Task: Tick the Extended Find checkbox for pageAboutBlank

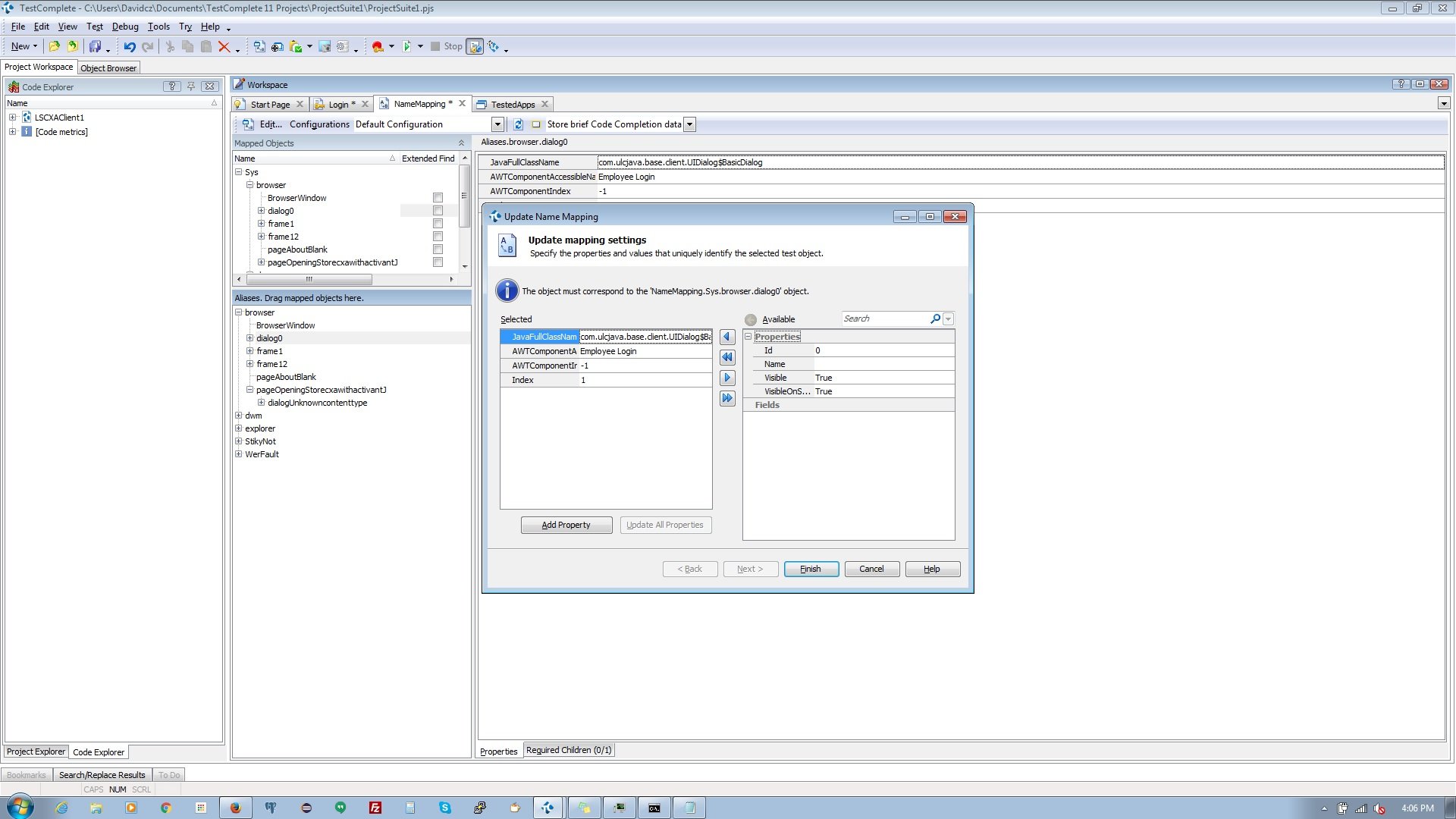Action: point(438,249)
